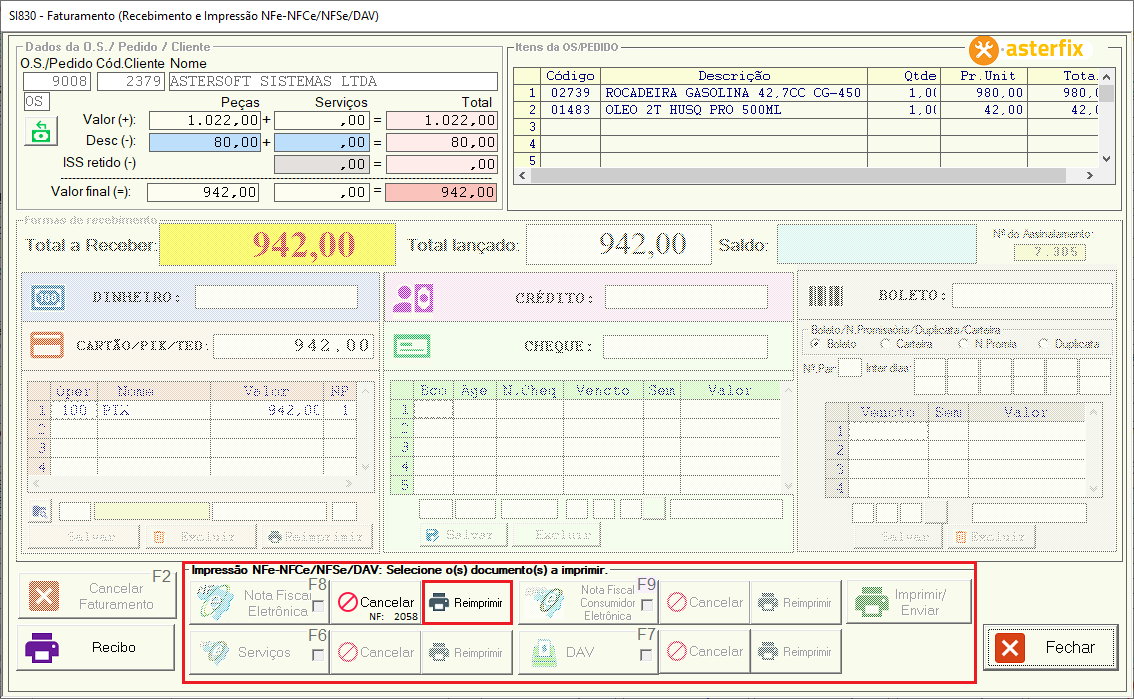Click the Serviços F6 button

pos(258,652)
